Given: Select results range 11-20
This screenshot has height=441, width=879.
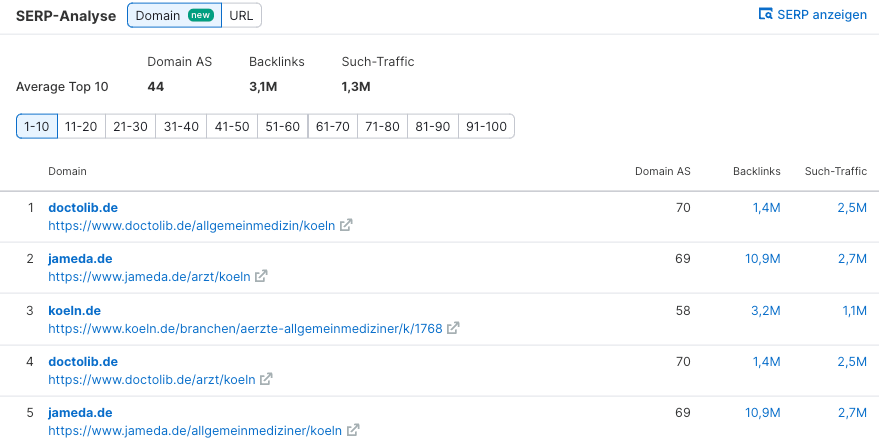Looking at the screenshot, I should click(x=81, y=126).
